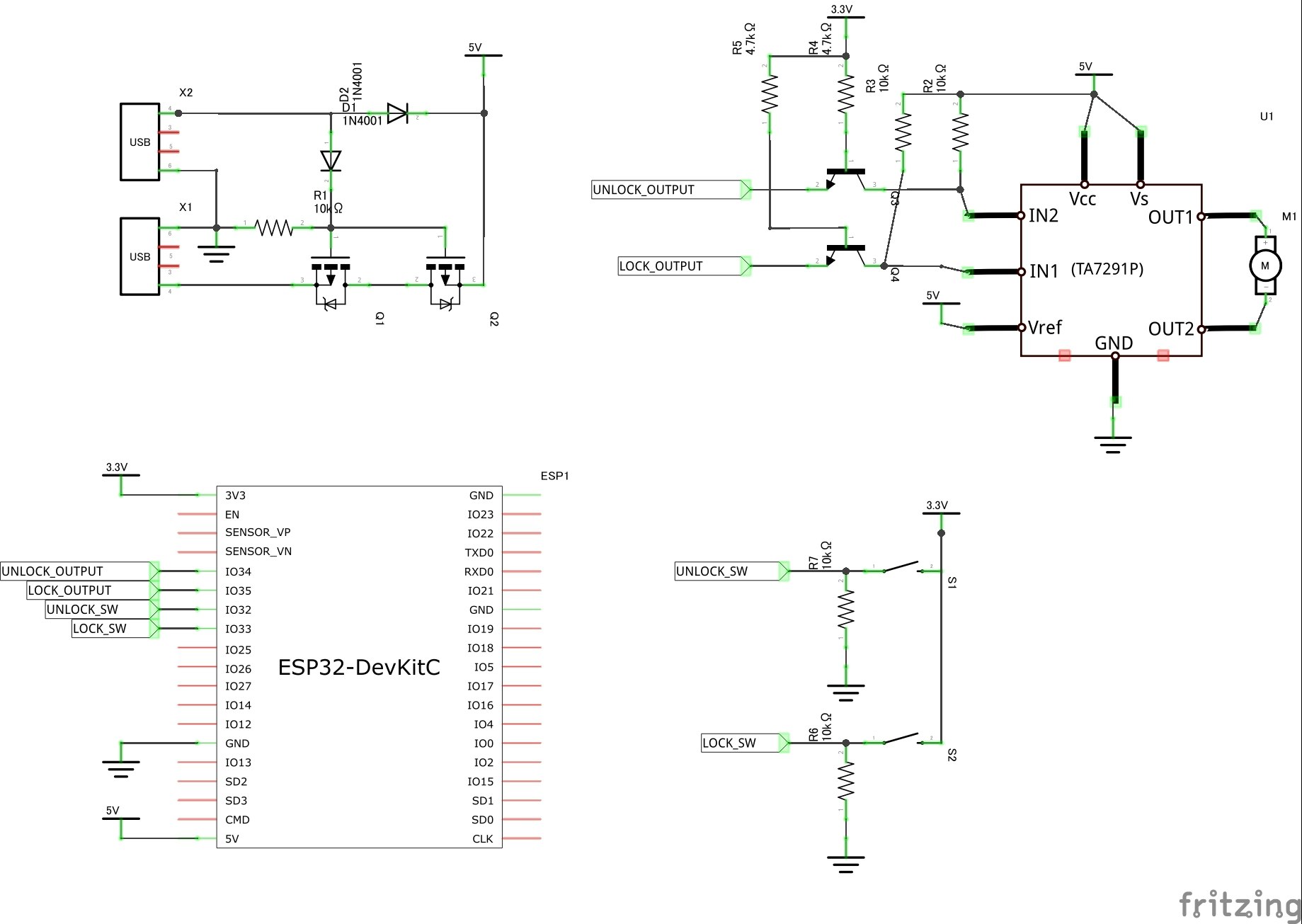Select the D1 1N4001 diode symbol

coord(398,113)
